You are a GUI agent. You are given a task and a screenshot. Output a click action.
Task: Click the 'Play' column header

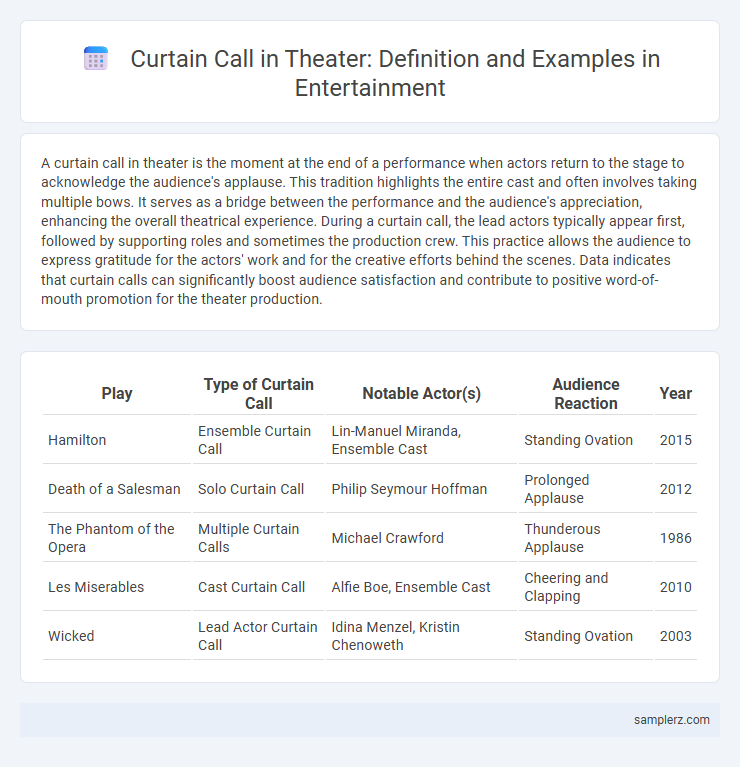(x=117, y=394)
